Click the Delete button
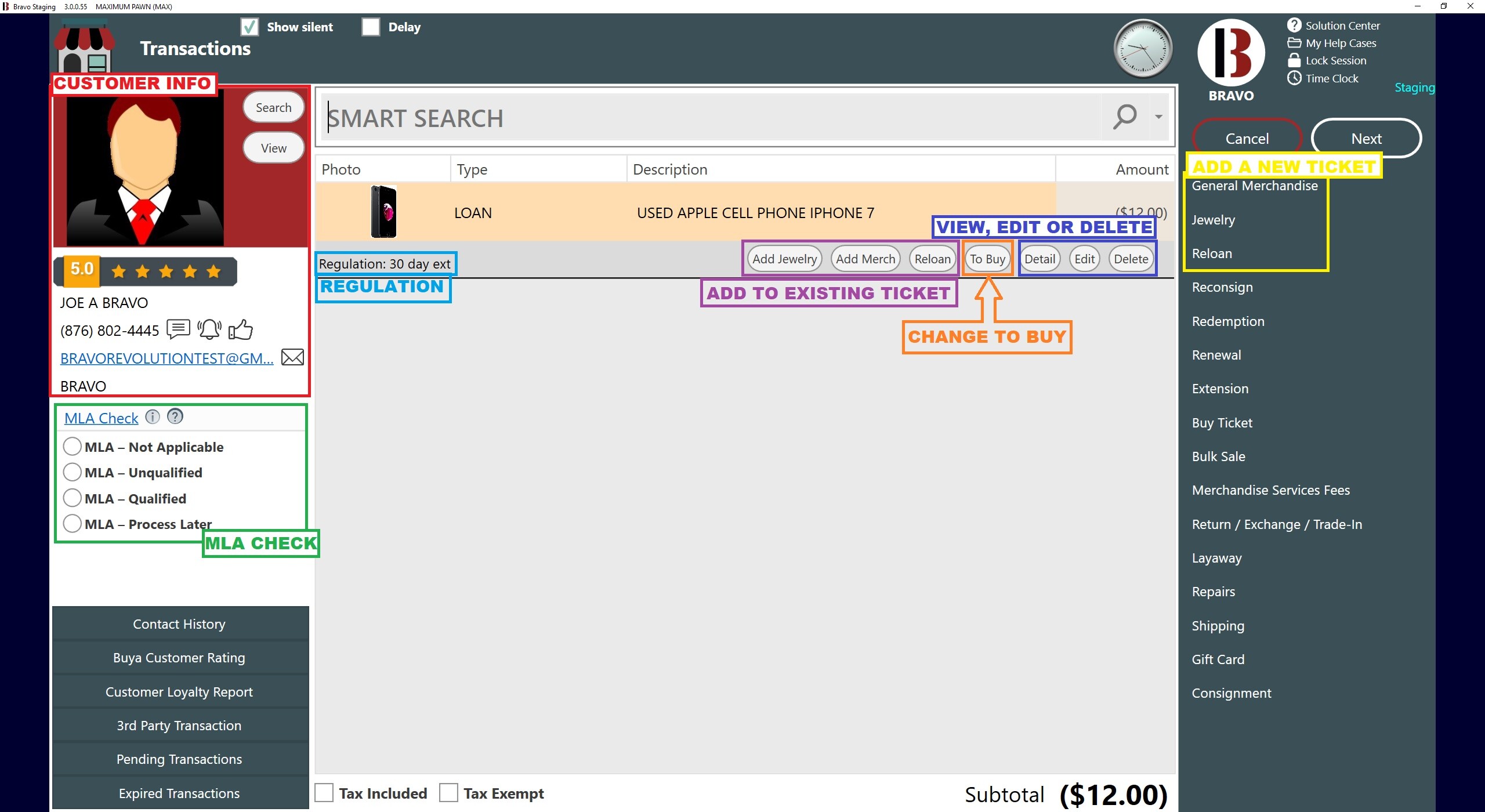Viewport: 1485px width, 812px height. click(1131, 259)
